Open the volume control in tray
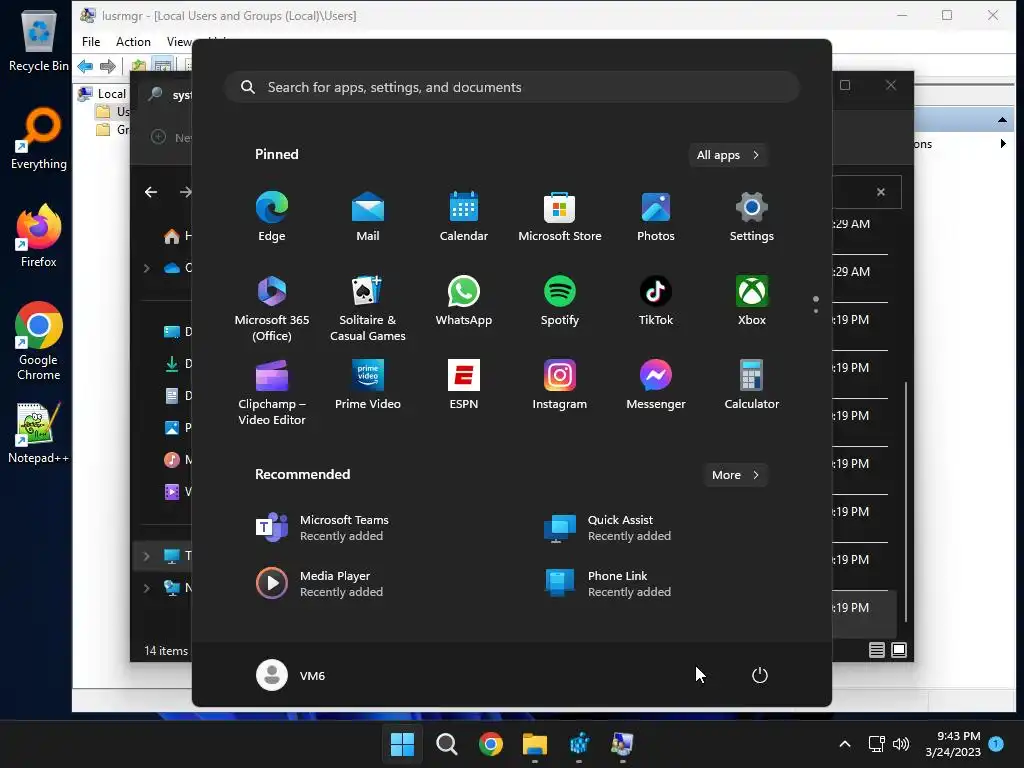 pos(901,744)
